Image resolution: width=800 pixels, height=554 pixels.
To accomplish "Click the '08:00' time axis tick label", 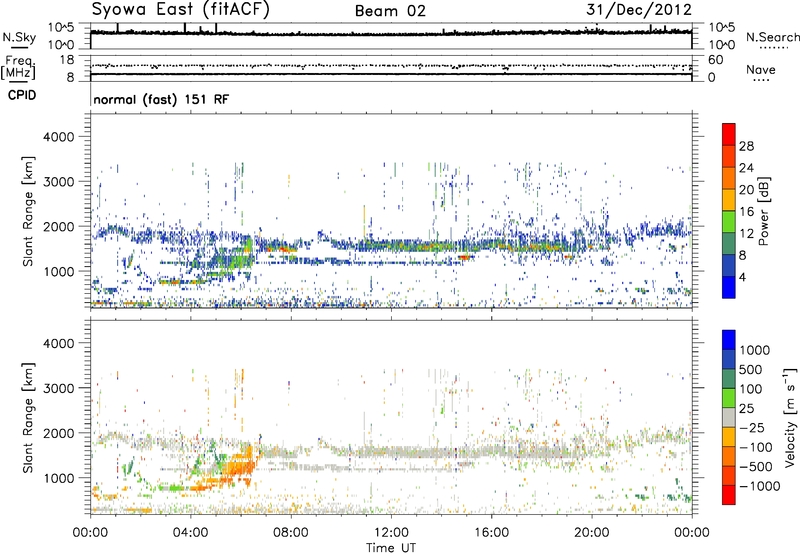I will click(291, 533).
